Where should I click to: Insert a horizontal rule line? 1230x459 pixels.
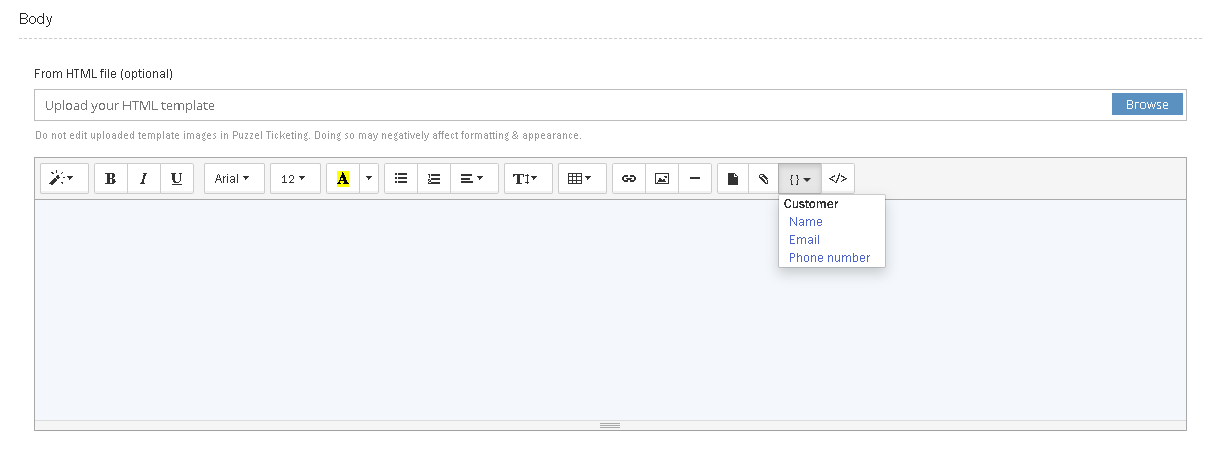[695, 179]
